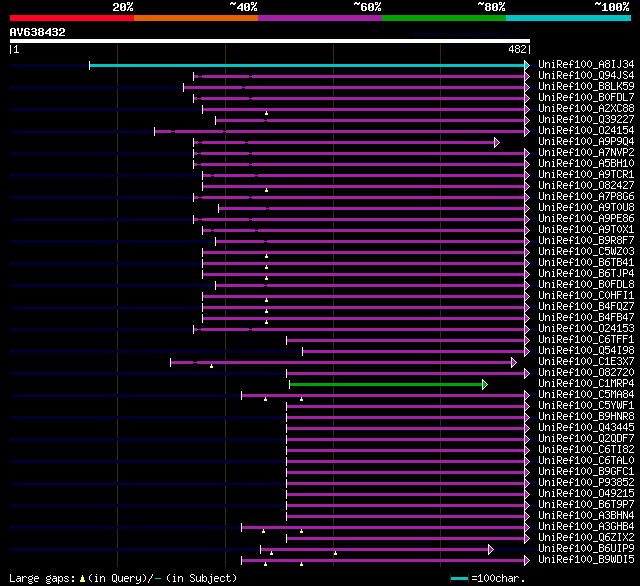Click the UniRef100_C0HFI1 label

pos(586,296)
